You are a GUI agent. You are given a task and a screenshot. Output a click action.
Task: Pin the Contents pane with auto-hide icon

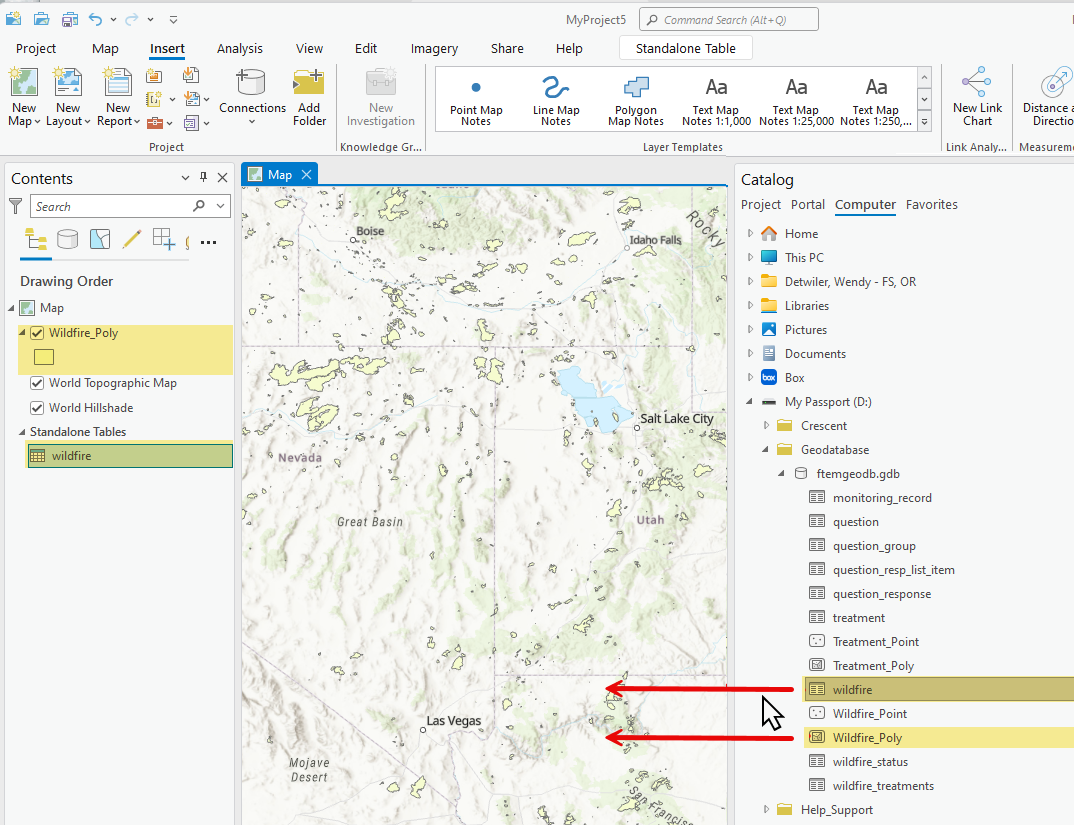[203, 177]
